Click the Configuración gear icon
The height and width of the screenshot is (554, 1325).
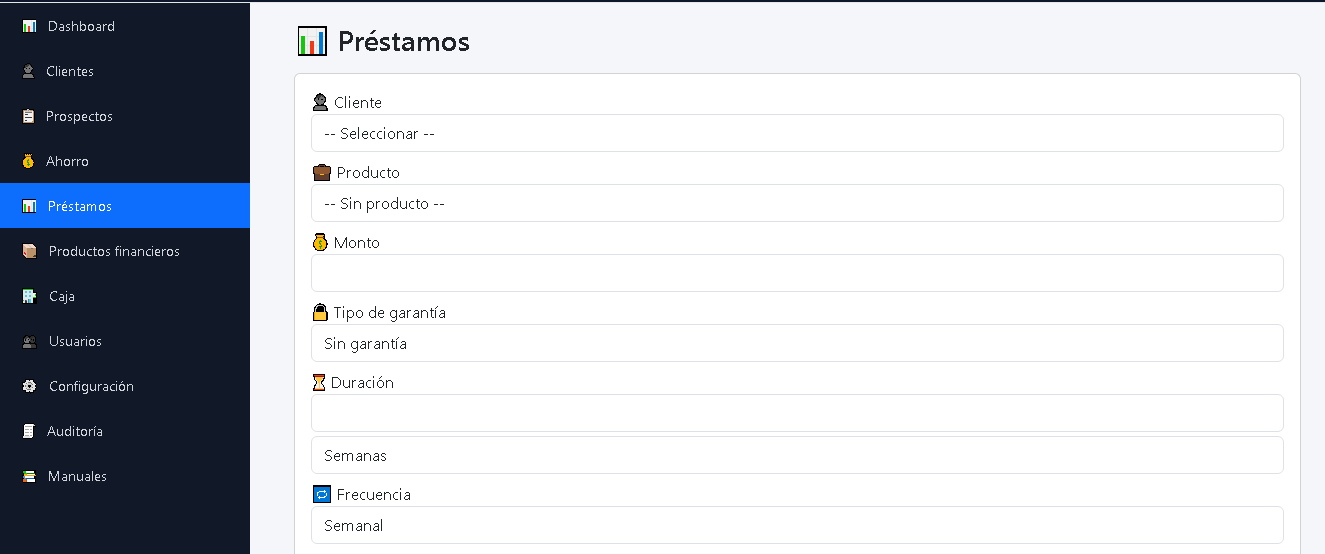29,386
